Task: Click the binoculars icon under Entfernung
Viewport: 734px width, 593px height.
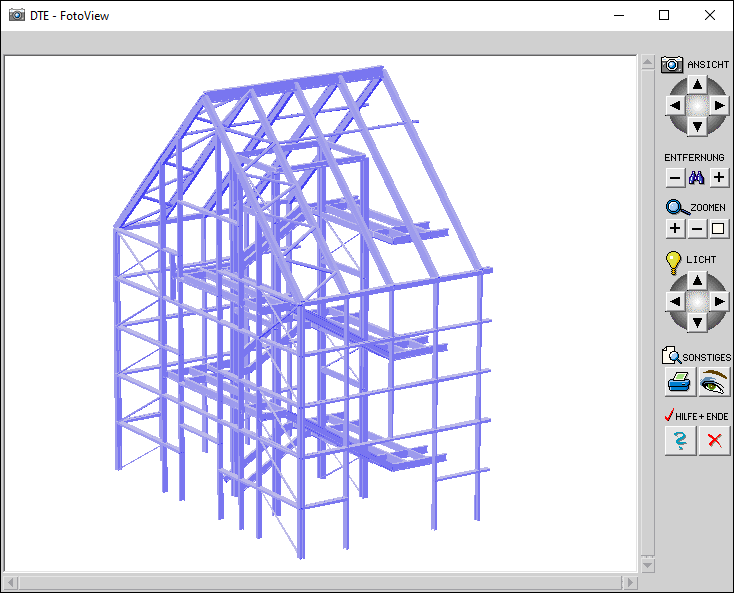Action: (697, 178)
